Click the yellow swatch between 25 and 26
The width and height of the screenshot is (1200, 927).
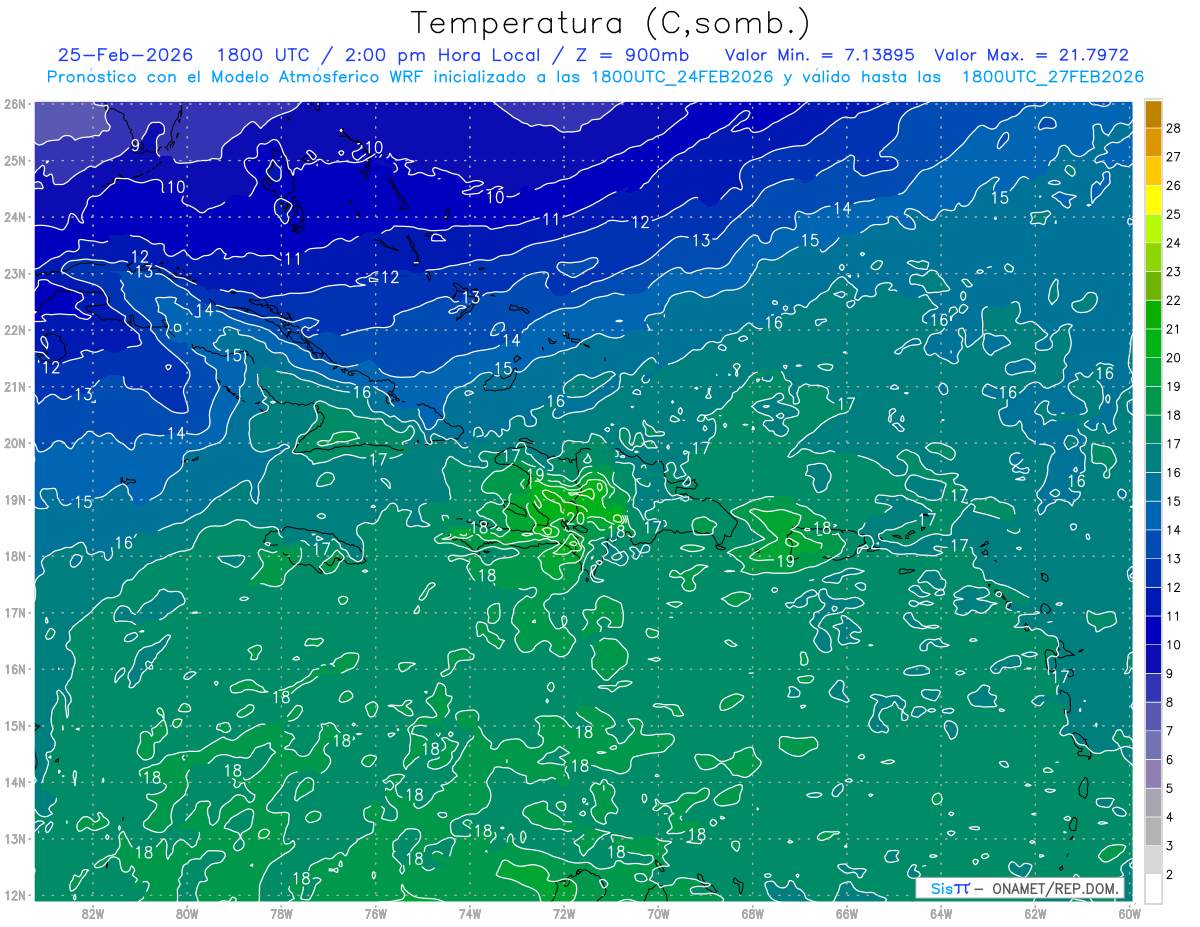1153,200
